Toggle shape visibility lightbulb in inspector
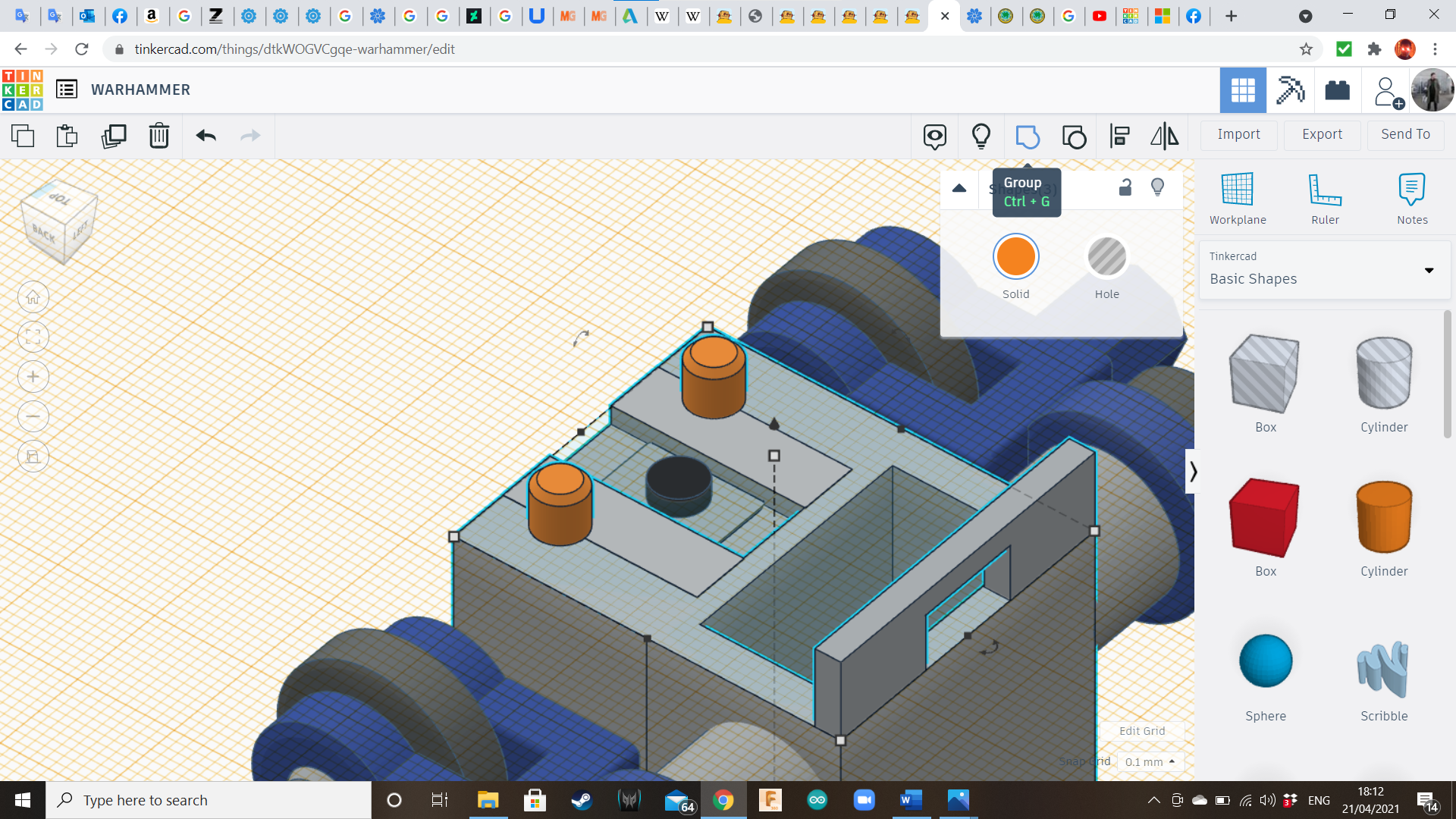This screenshot has width=1456, height=819. click(x=1157, y=187)
